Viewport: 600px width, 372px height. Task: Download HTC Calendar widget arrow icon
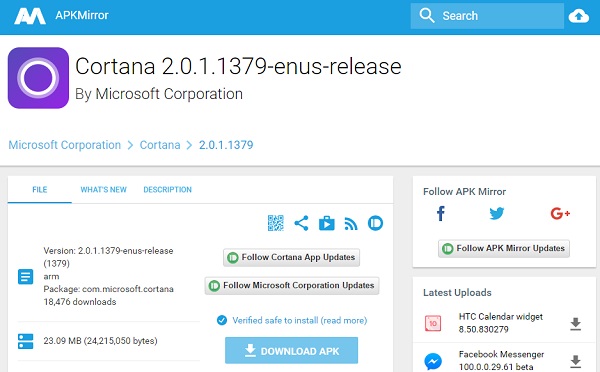point(576,324)
